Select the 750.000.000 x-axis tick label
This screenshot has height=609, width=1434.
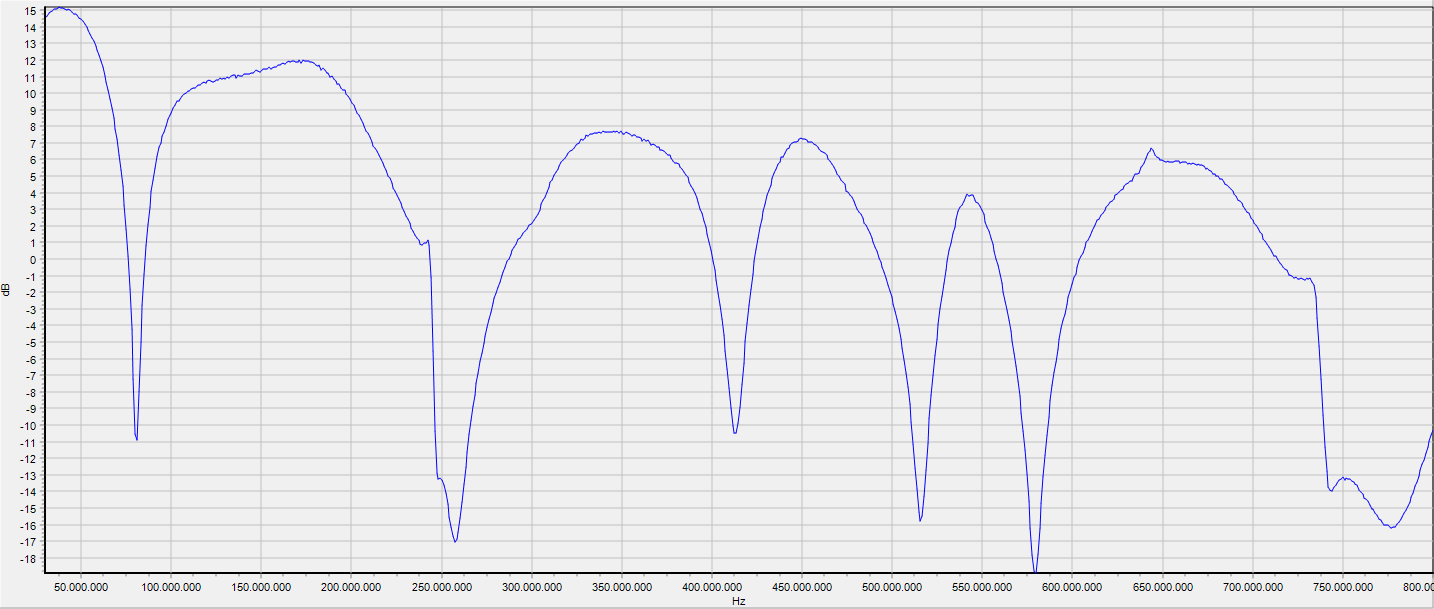(1341, 587)
